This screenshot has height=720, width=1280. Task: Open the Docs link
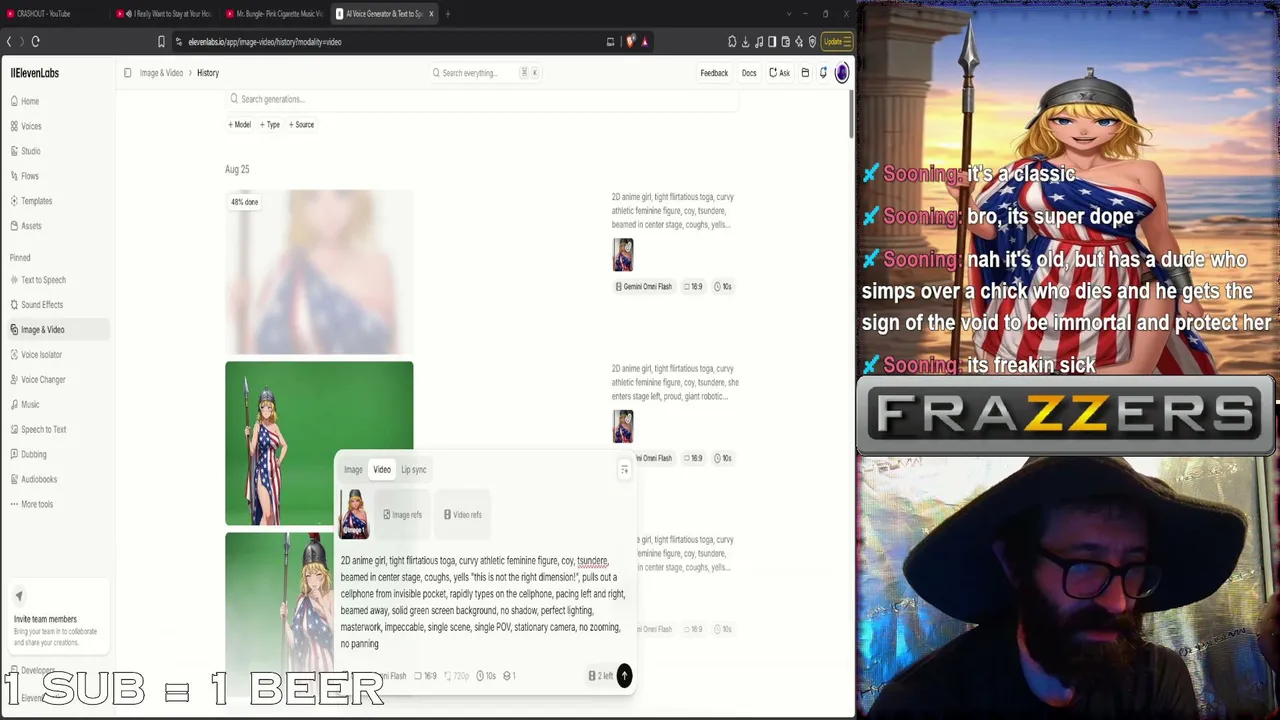click(x=749, y=73)
